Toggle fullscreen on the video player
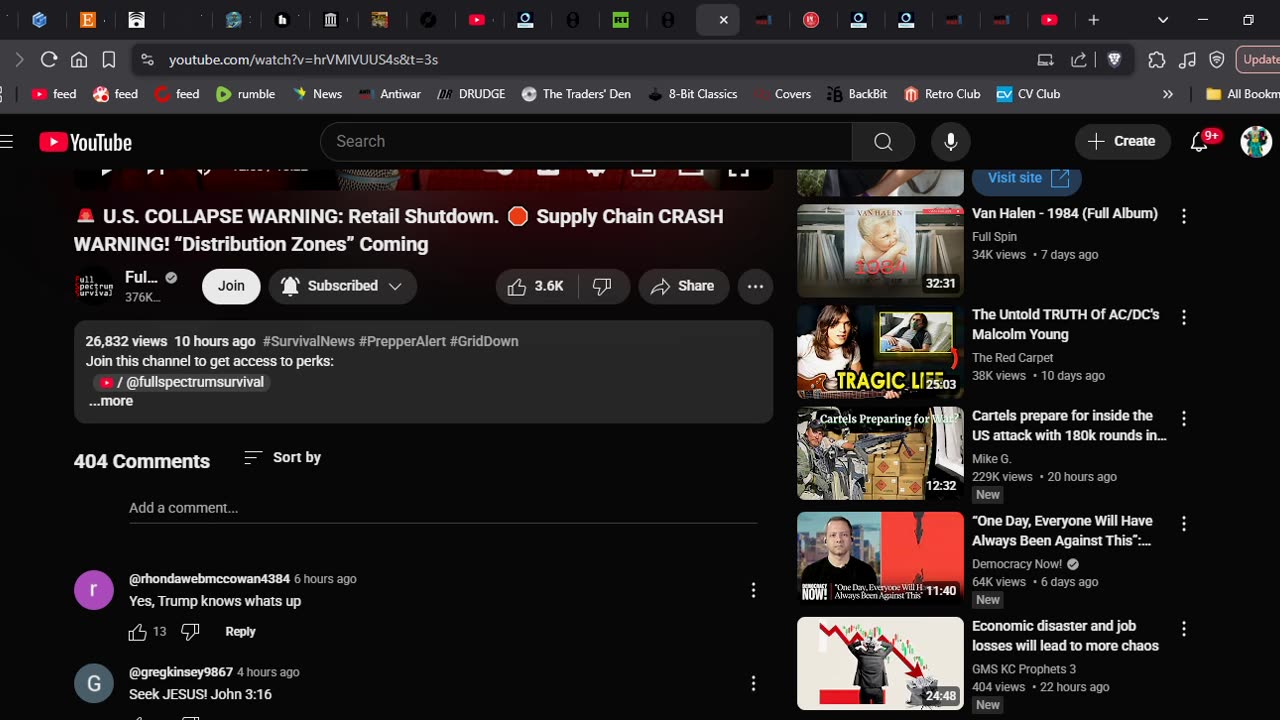The image size is (1280, 720). tap(738, 171)
